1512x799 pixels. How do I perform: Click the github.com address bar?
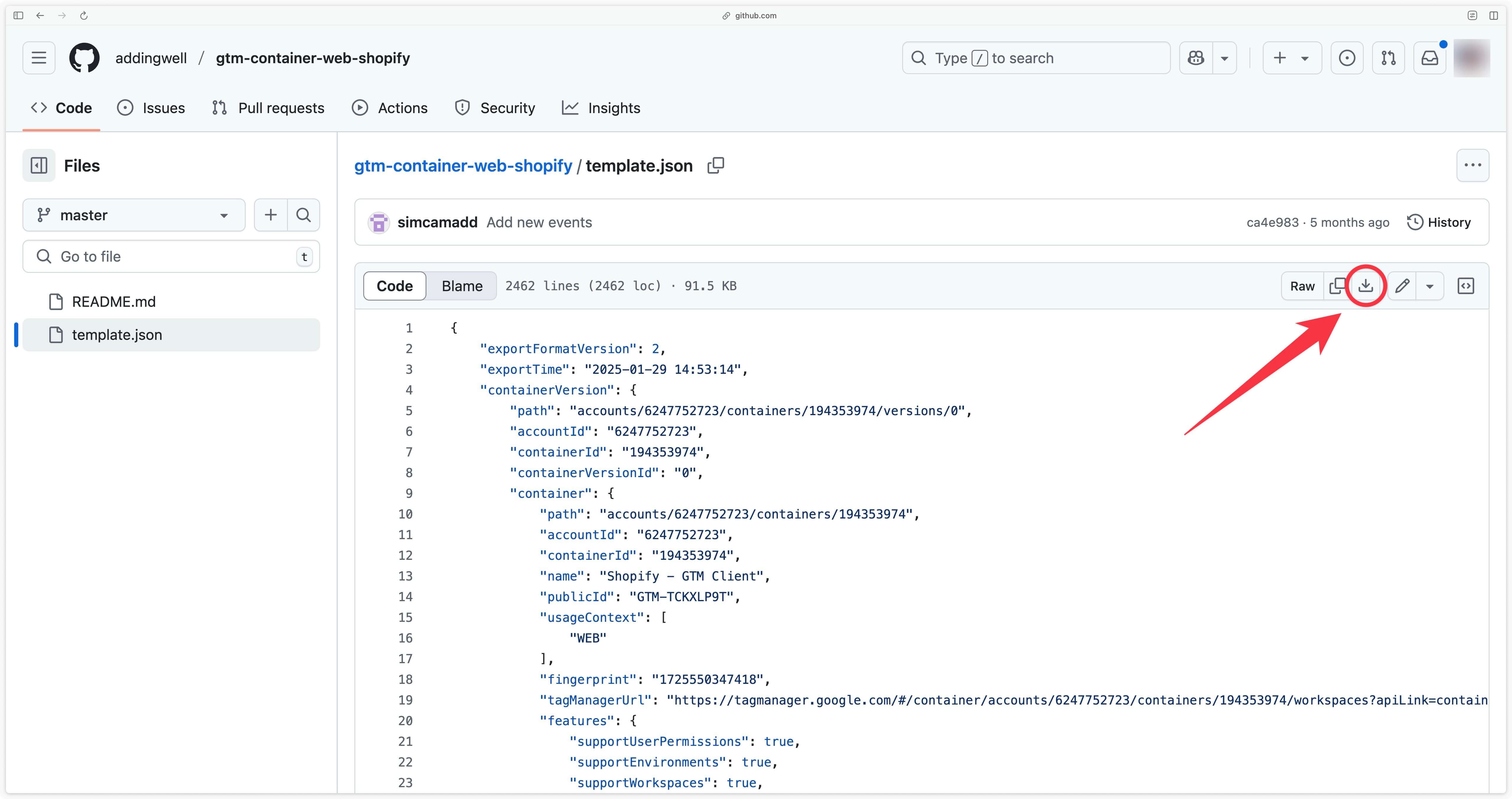tap(750, 15)
